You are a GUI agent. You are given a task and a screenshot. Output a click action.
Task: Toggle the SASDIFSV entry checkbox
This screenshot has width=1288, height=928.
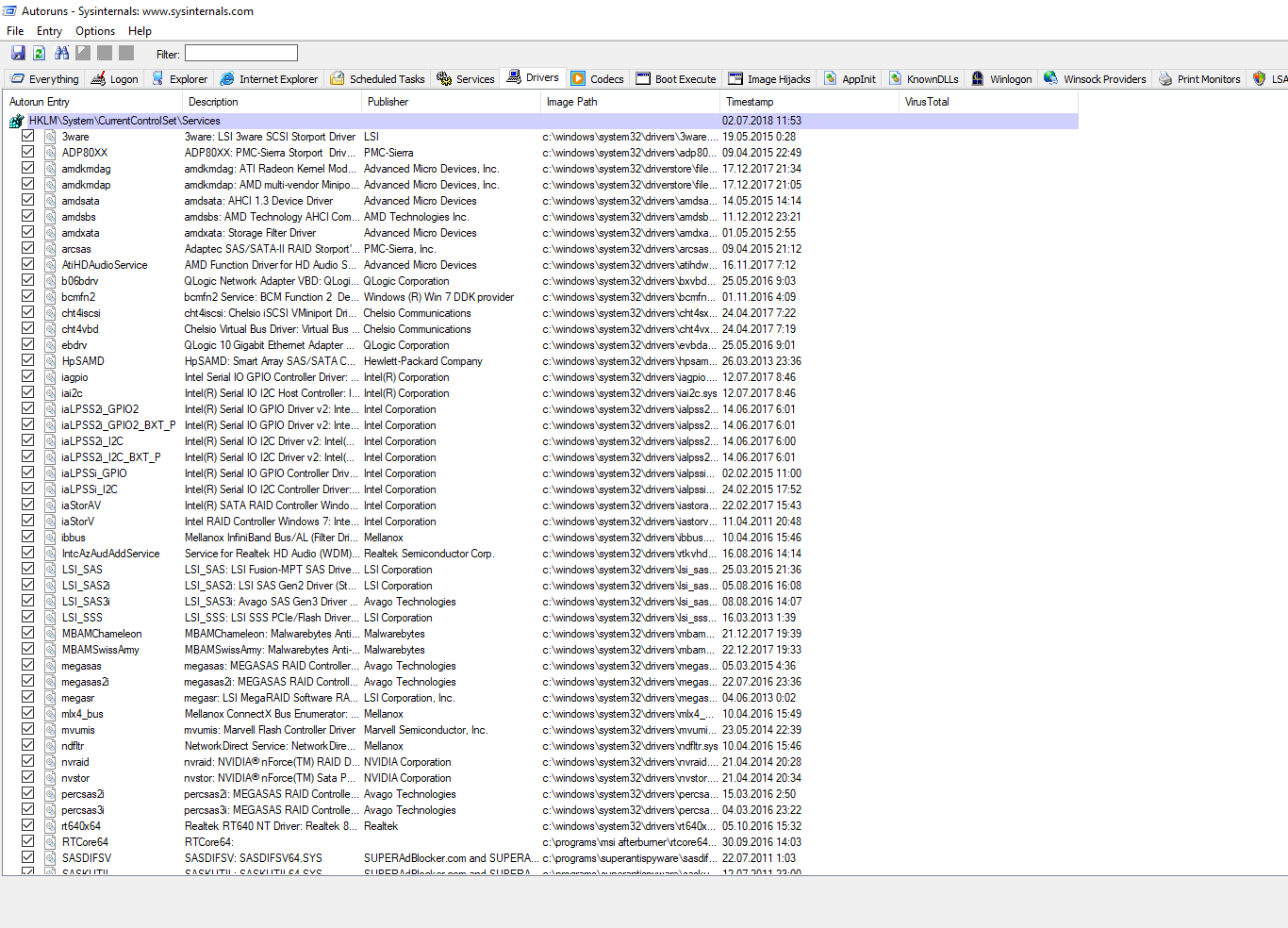(x=28, y=857)
